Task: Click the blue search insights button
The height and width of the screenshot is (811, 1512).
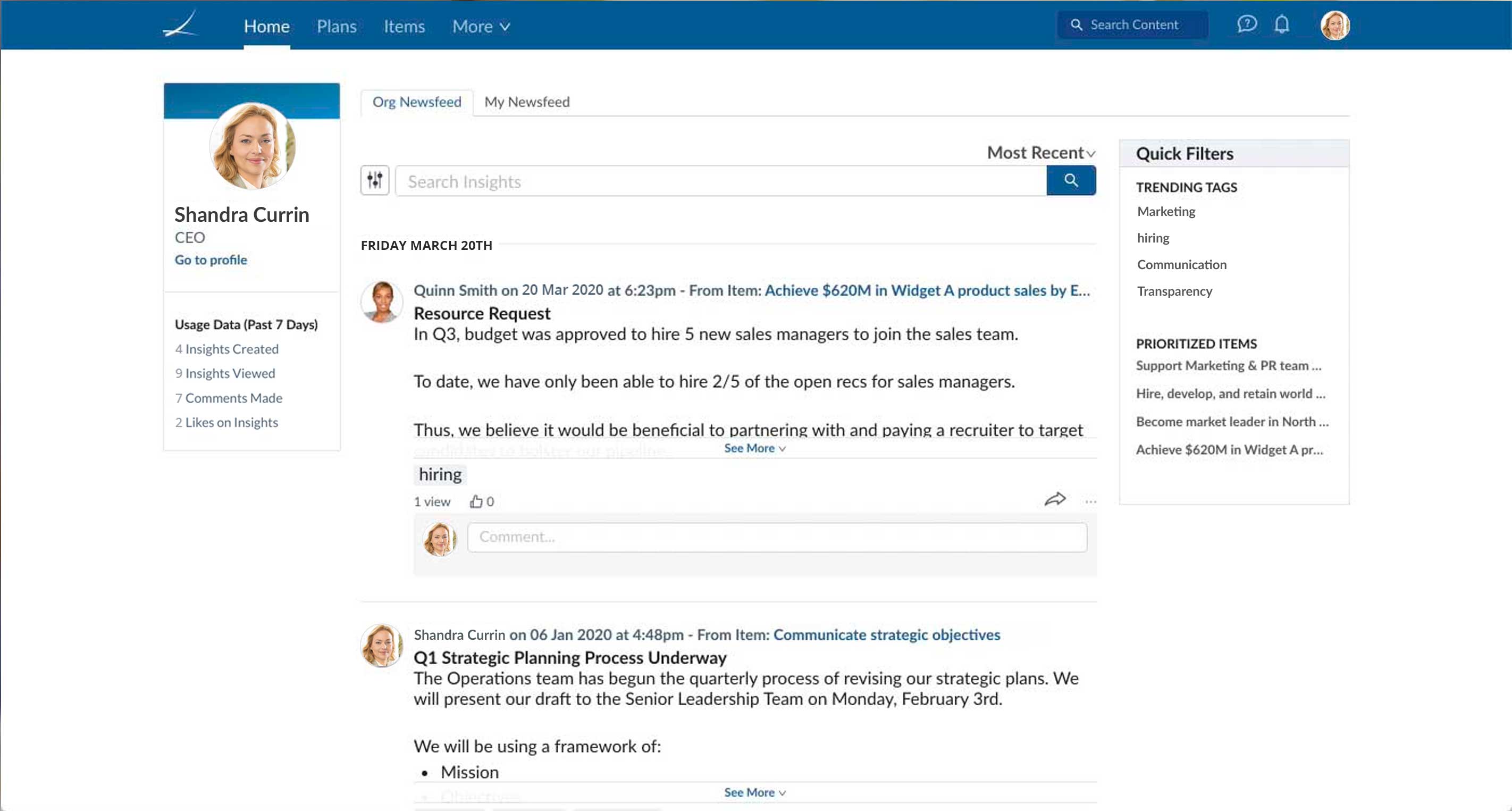Action: pyautogui.click(x=1071, y=180)
